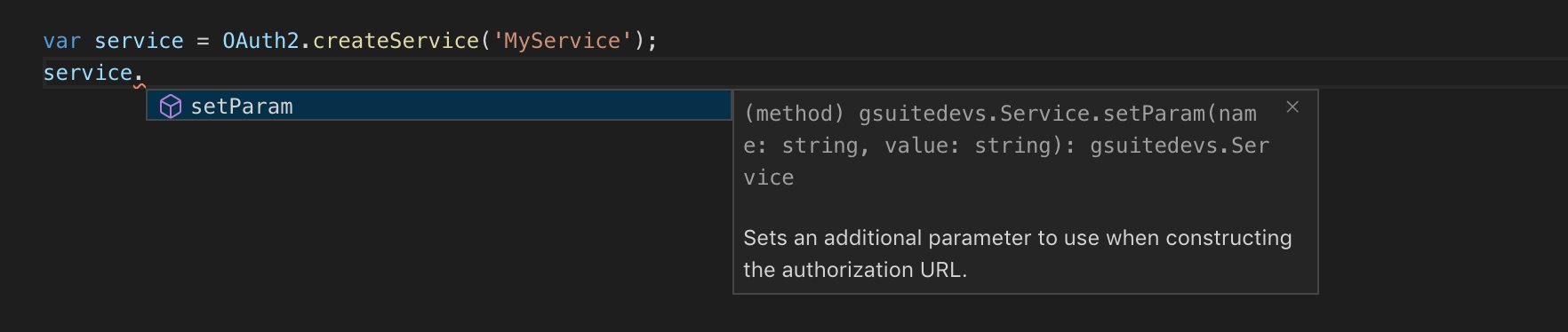This screenshot has width=1568, height=332.
Task: Place cursor in service variable declaration
Action: (139, 41)
